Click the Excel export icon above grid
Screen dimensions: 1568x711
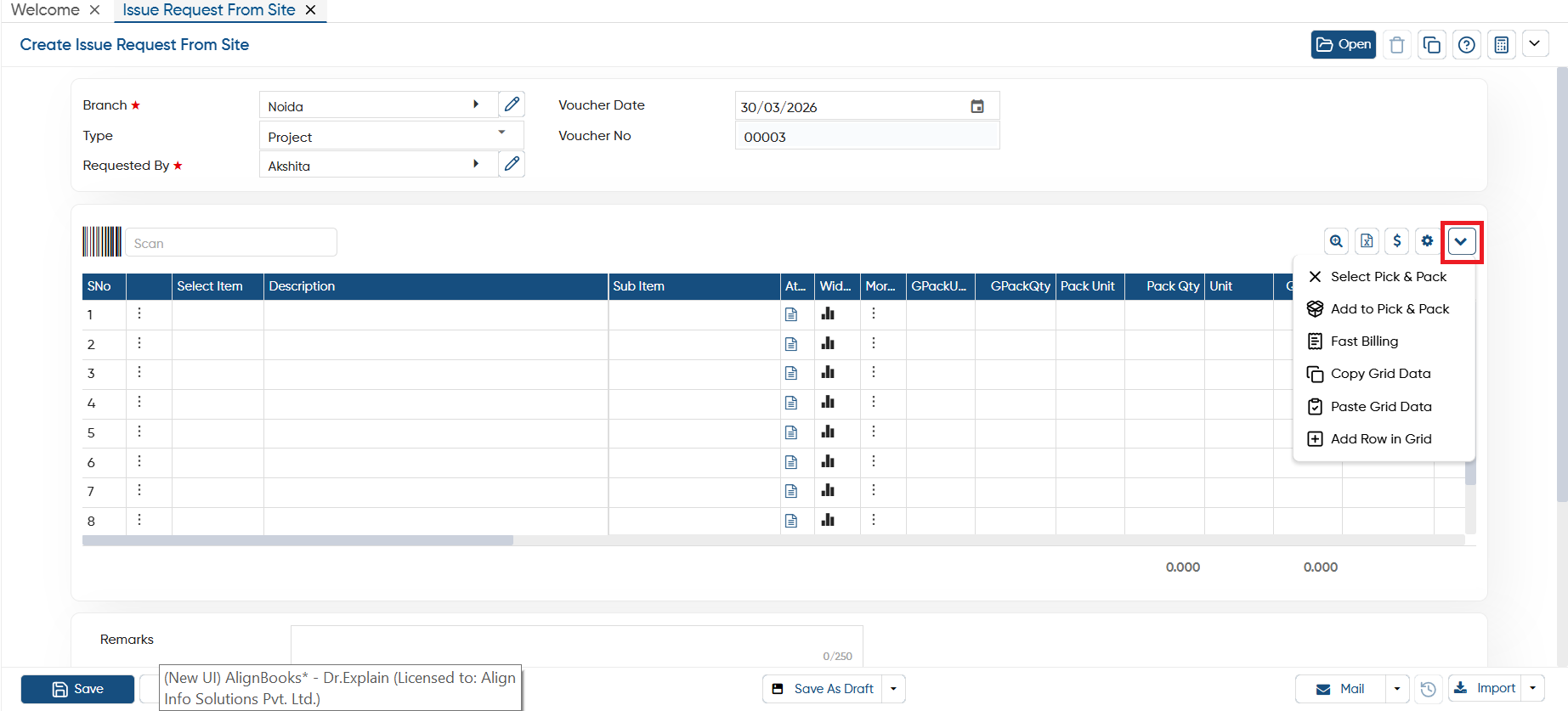point(1367,241)
